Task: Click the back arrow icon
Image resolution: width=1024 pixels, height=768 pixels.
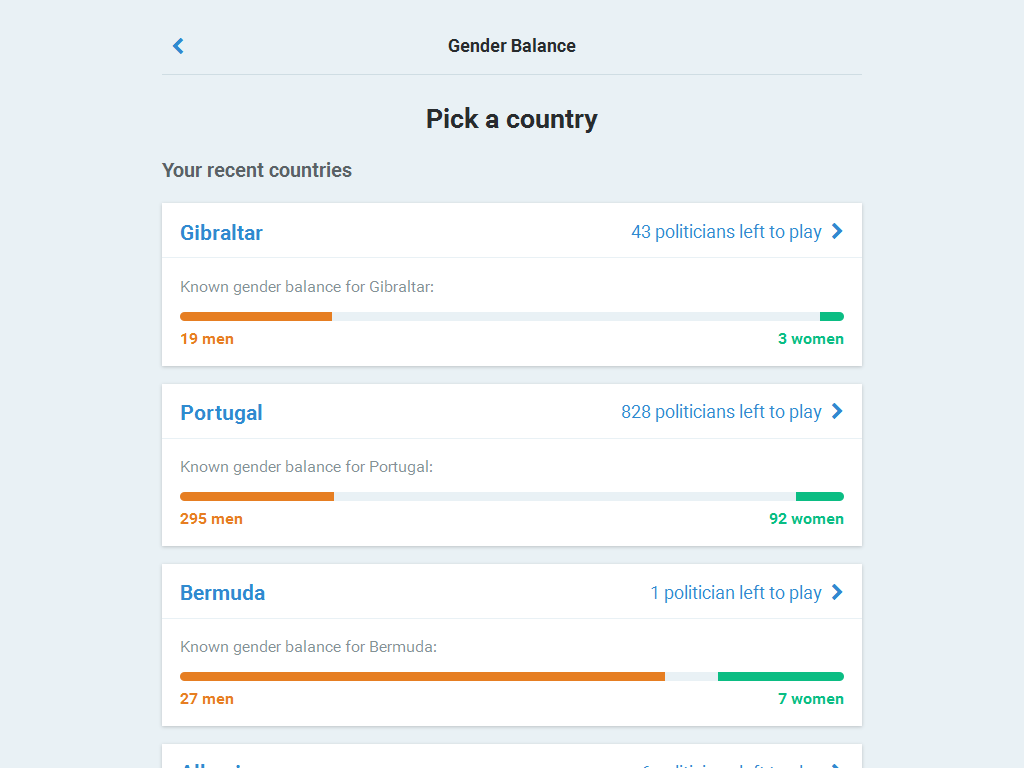Action: point(178,46)
